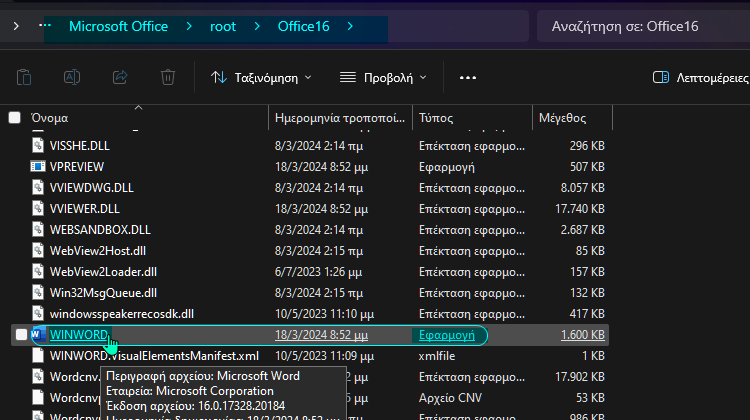This screenshot has height=420, width=750.
Task: Sort by Name (Όνομα) column header
Action: [x=50, y=118]
